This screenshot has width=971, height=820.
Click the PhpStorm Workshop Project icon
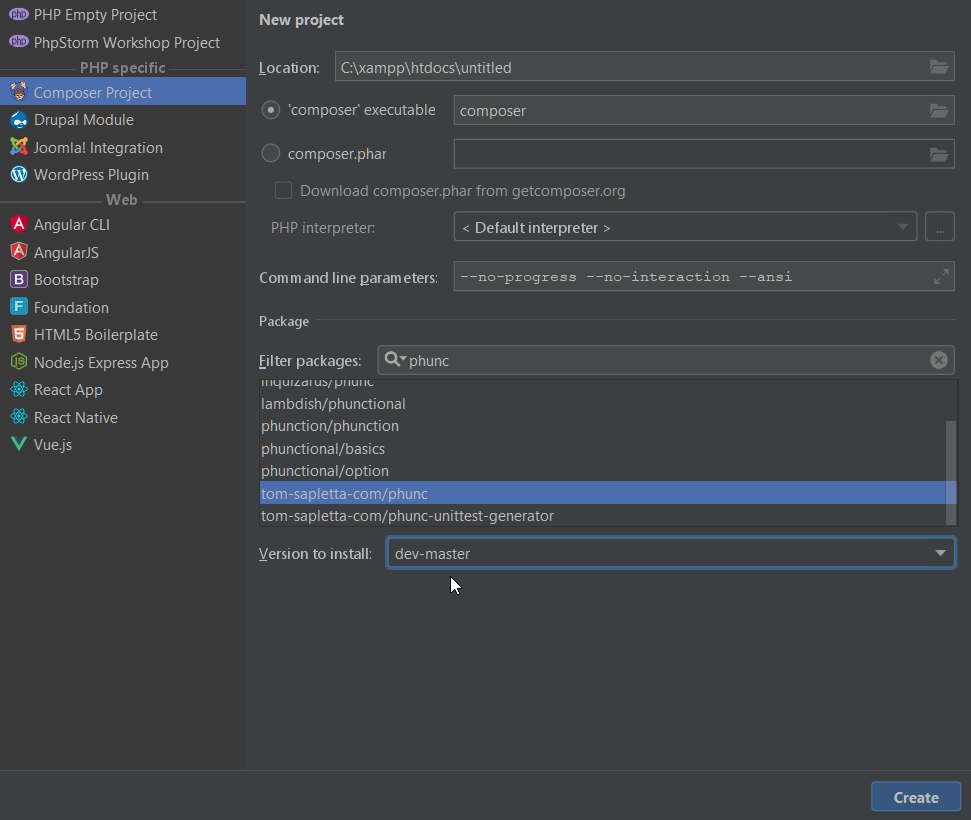pos(19,41)
